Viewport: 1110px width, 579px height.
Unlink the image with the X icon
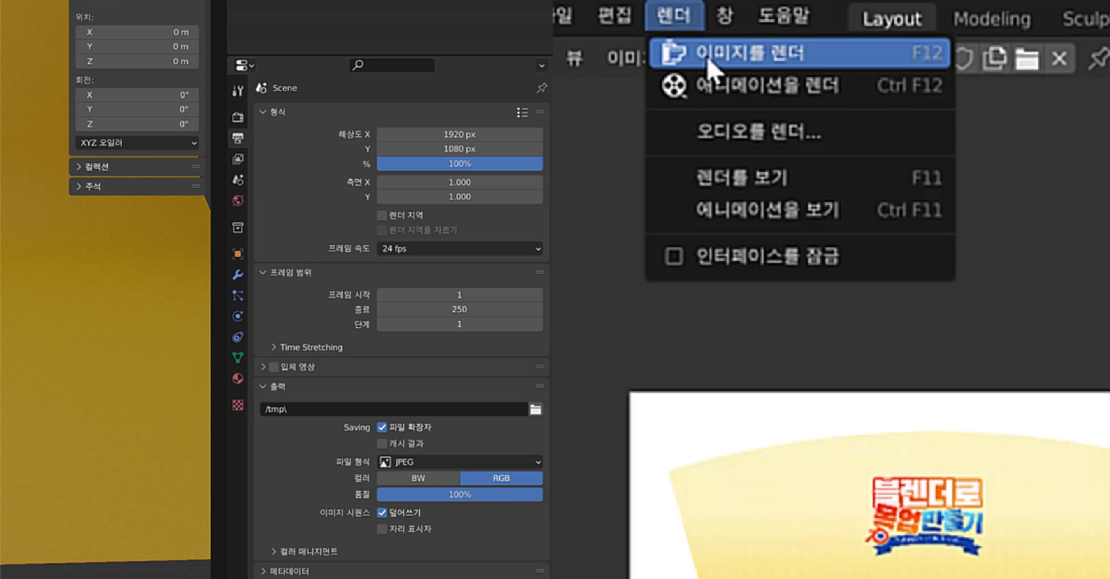coord(1059,58)
